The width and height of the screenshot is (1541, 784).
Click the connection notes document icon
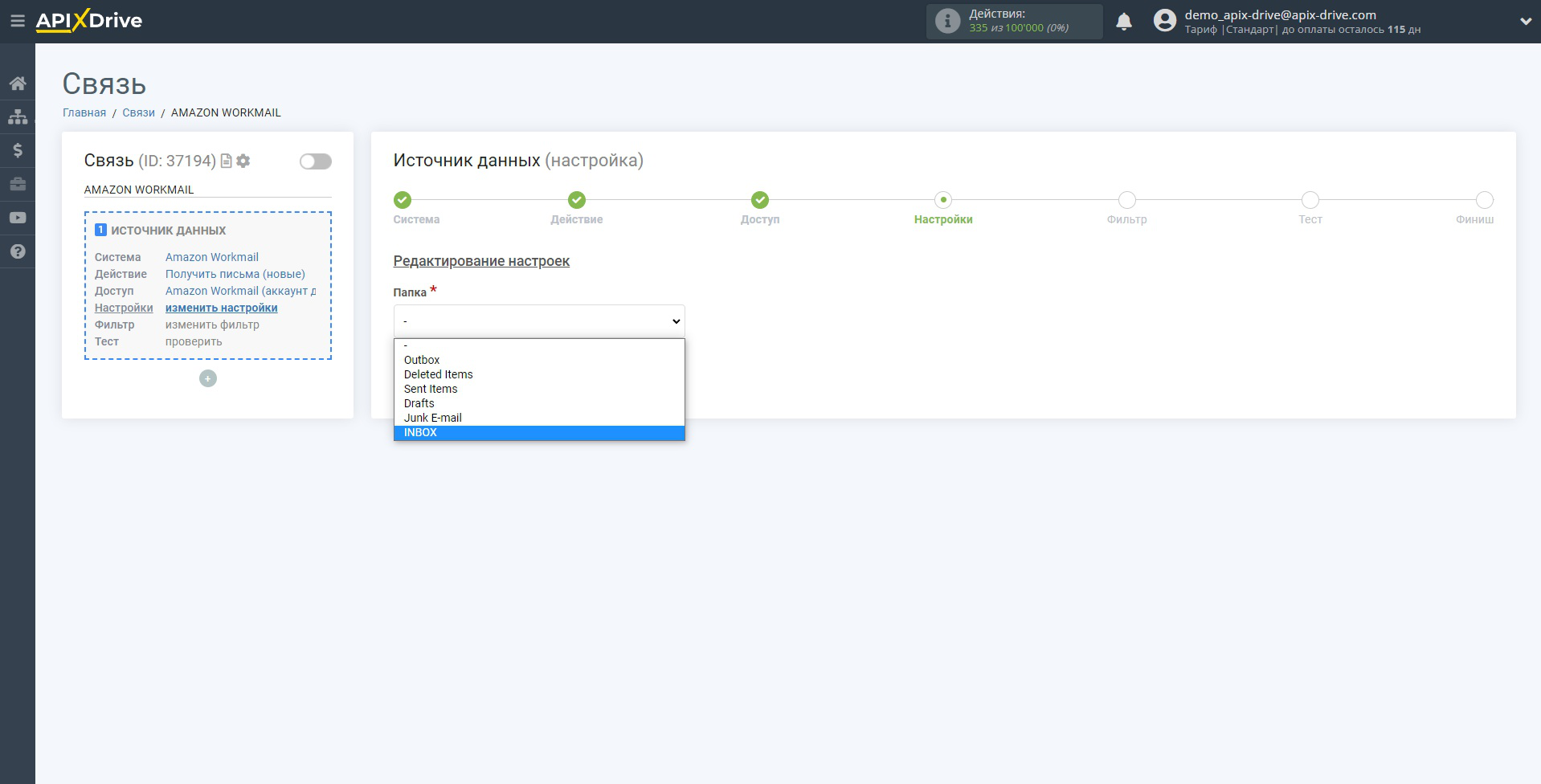click(227, 161)
